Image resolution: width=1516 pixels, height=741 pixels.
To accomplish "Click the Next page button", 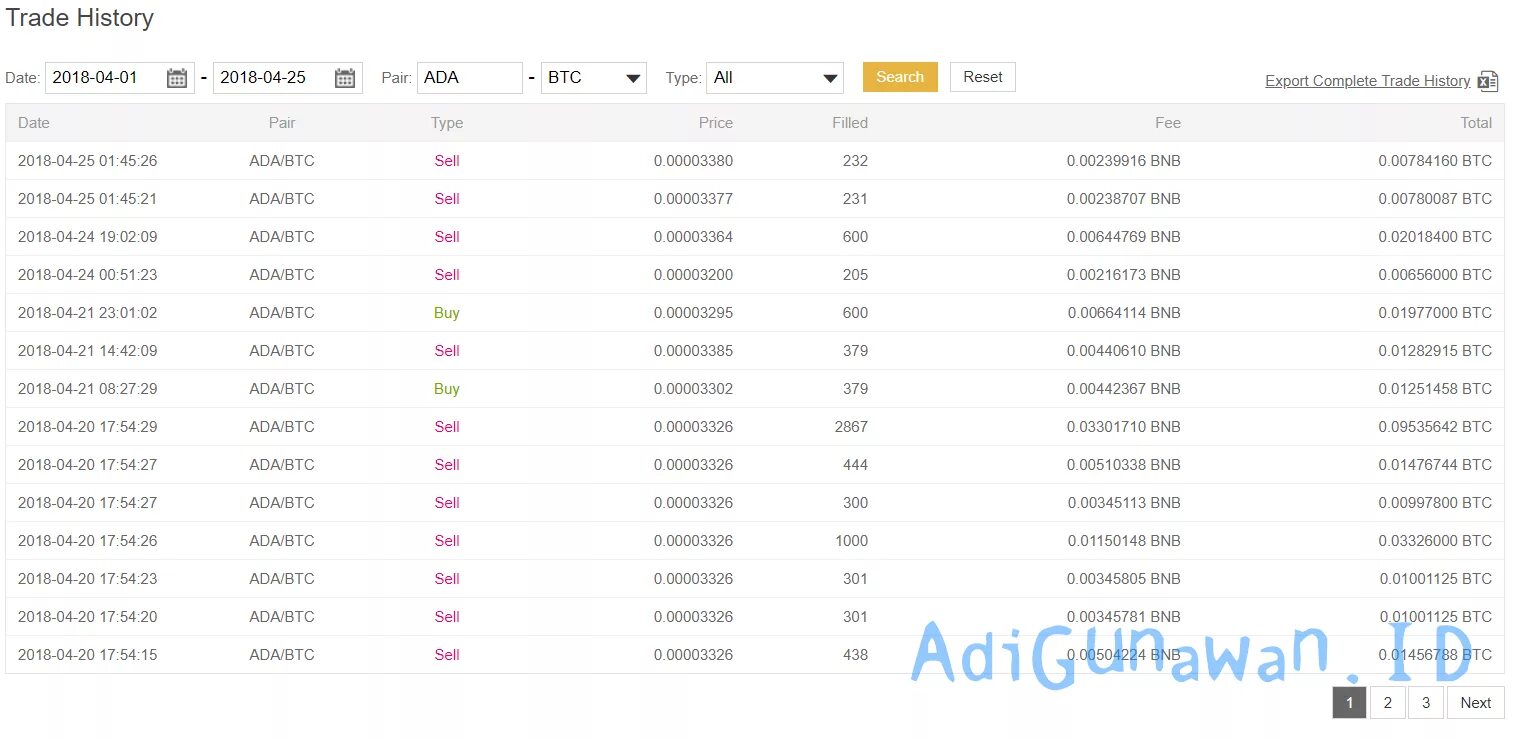I will point(1476,703).
